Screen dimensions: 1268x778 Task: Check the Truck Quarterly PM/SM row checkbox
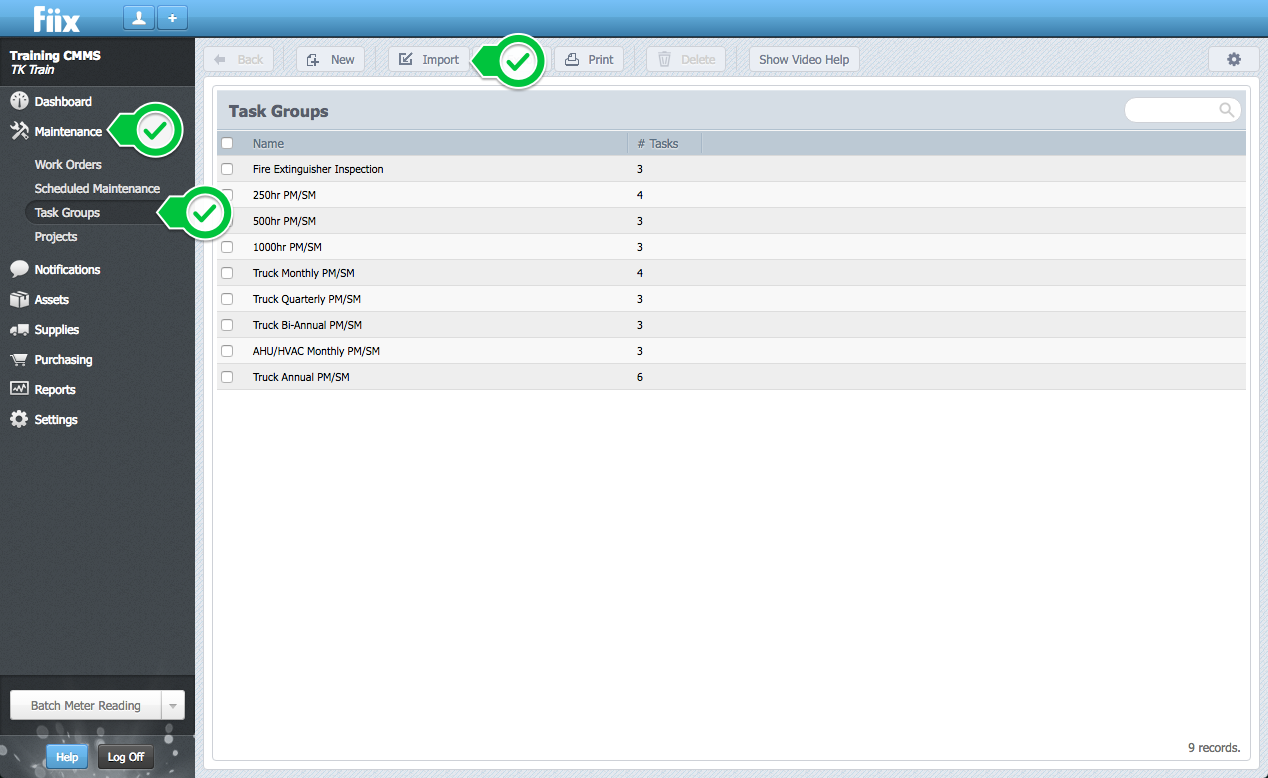click(x=227, y=299)
